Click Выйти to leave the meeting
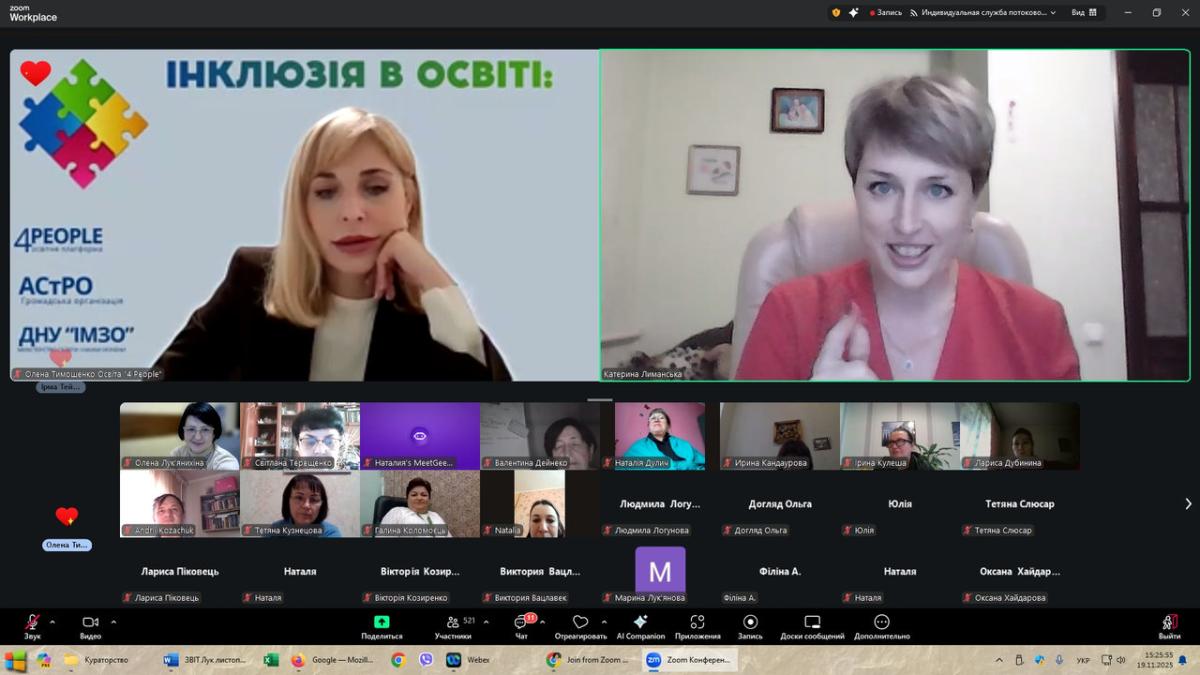This screenshot has height=675, width=1200. click(x=1169, y=626)
